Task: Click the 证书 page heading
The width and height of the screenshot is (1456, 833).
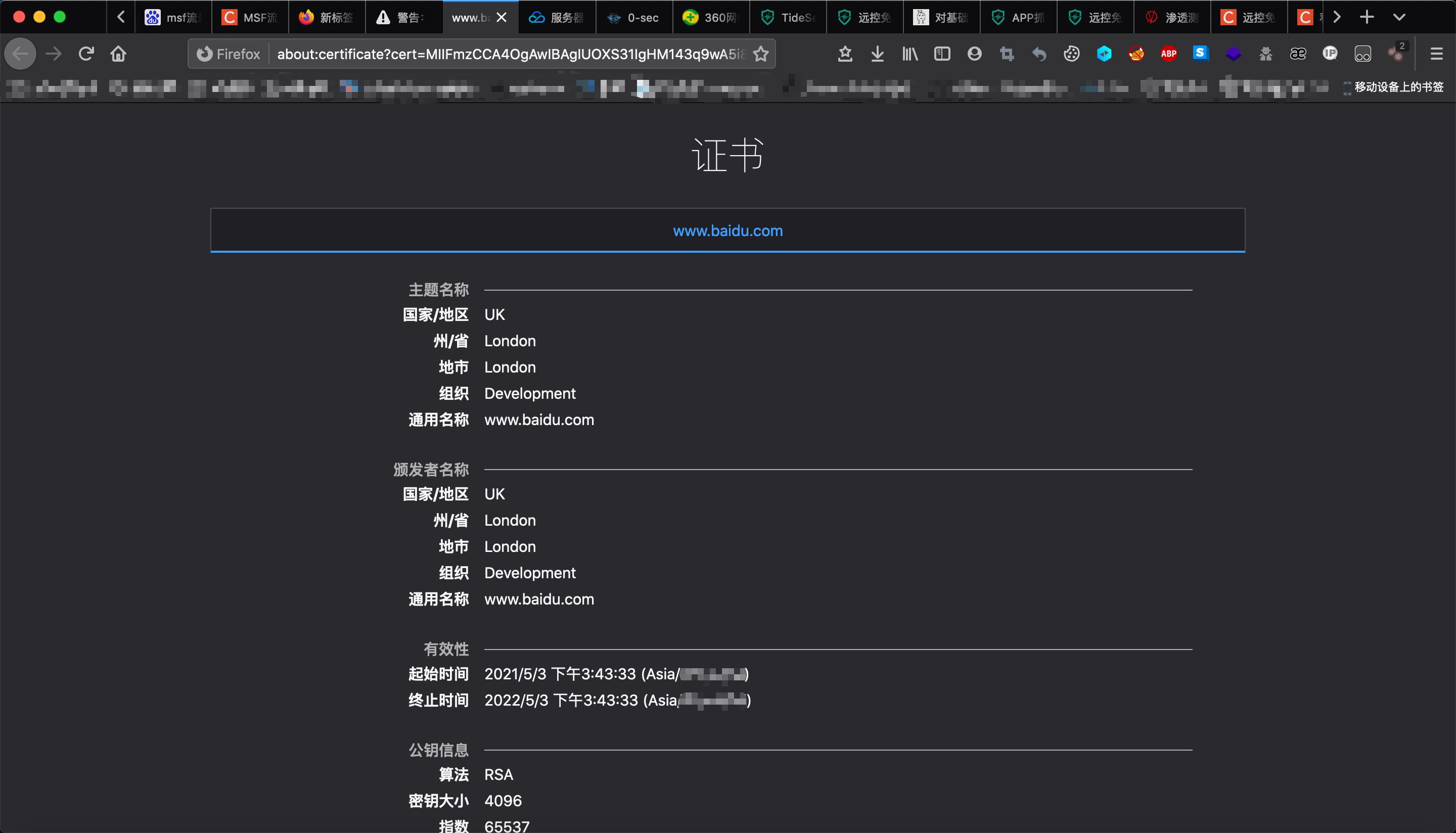Action: tap(727, 155)
